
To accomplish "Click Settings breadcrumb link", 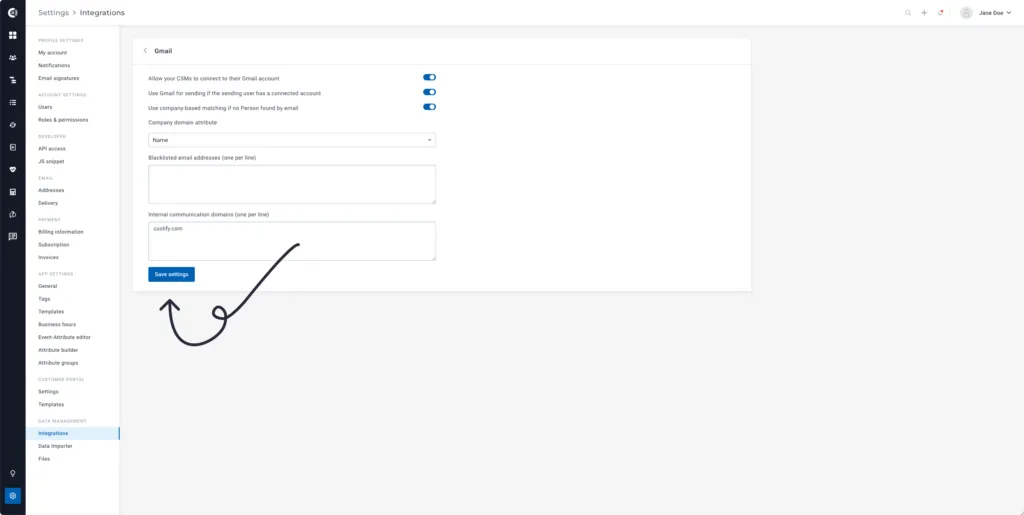I will click(54, 12).
